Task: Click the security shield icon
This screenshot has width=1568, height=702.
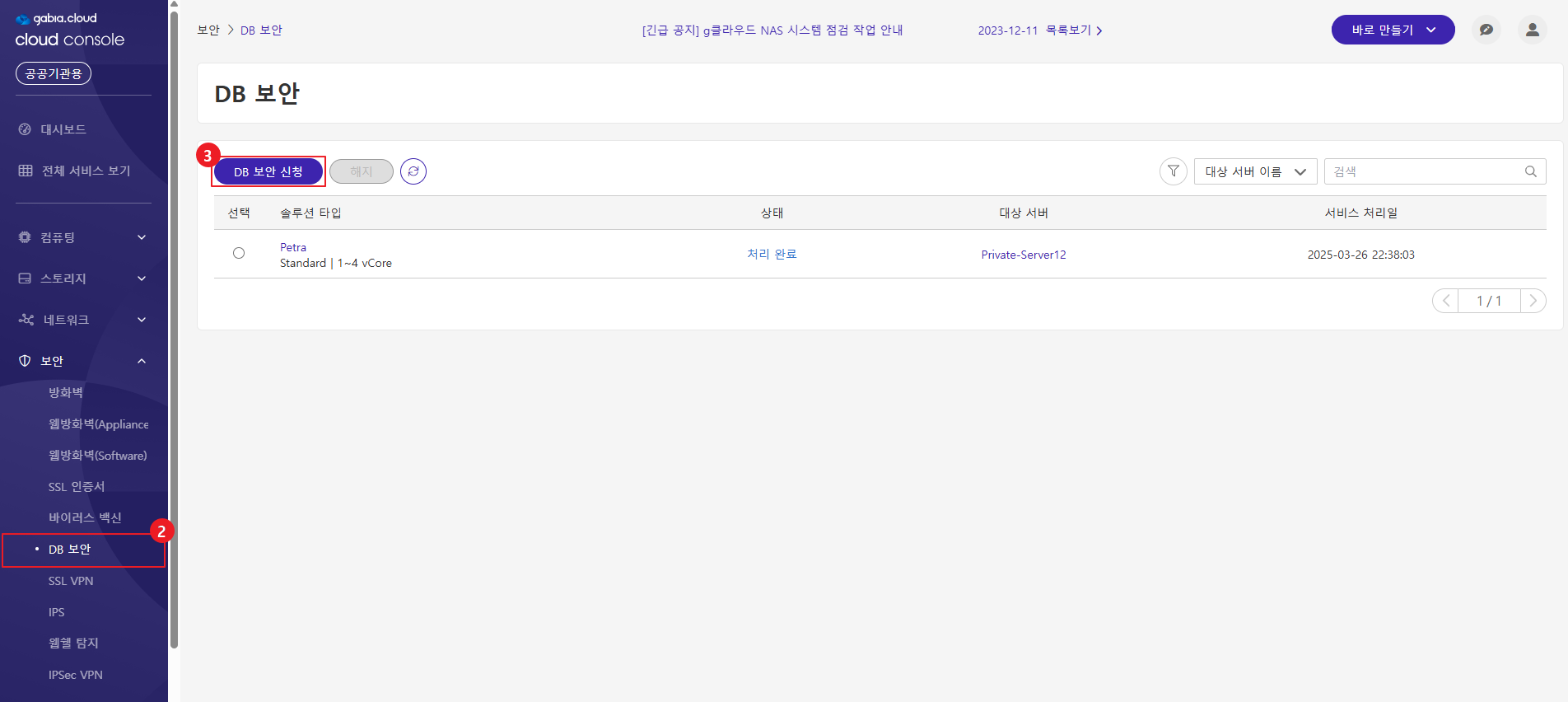Action: coord(25,361)
